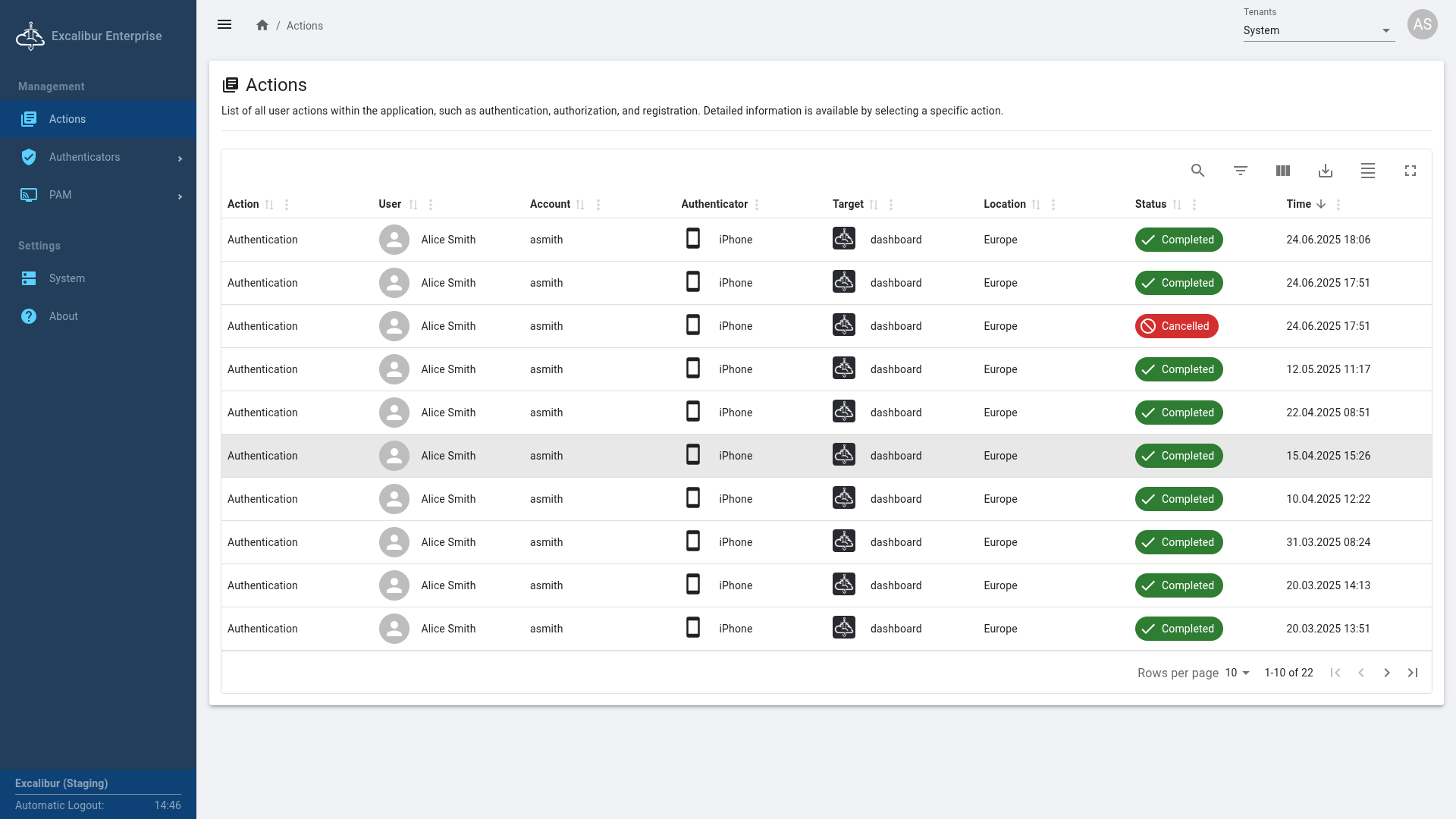The height and width of the screenshot is (819, 1456).
Task: Open the About sidebar item
Action: point(63,316)
